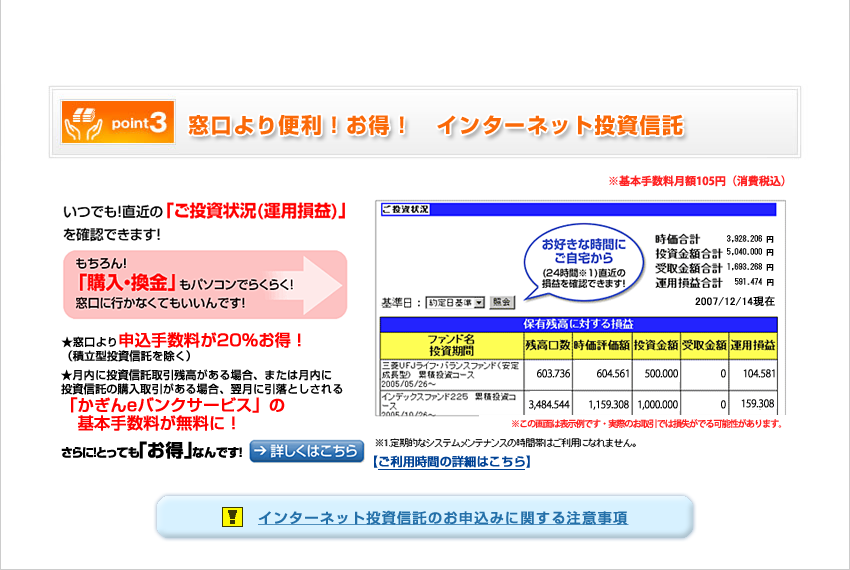The height and width of the screenshot is (570, 850).
Task: Click the 104,581 profit cell
Action: pos(759,374)
